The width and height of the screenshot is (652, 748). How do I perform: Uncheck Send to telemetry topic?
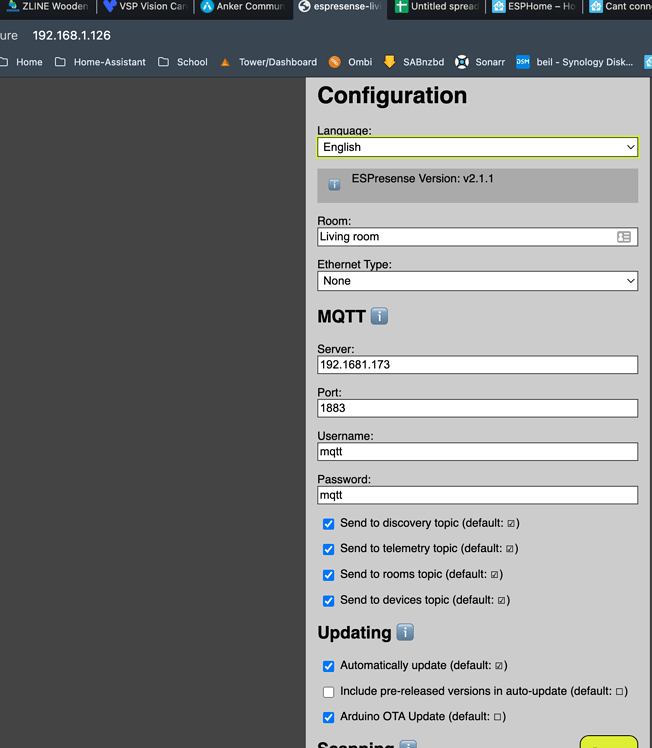coord(328,549)
